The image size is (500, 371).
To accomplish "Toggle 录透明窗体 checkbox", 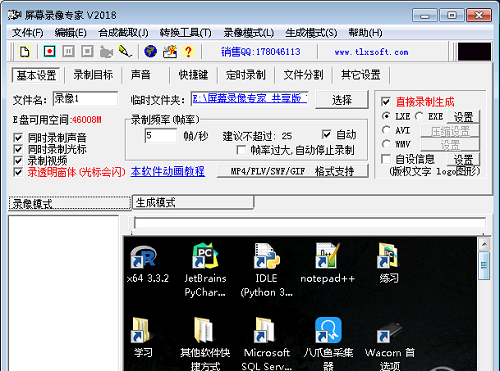I will (18, 172).
